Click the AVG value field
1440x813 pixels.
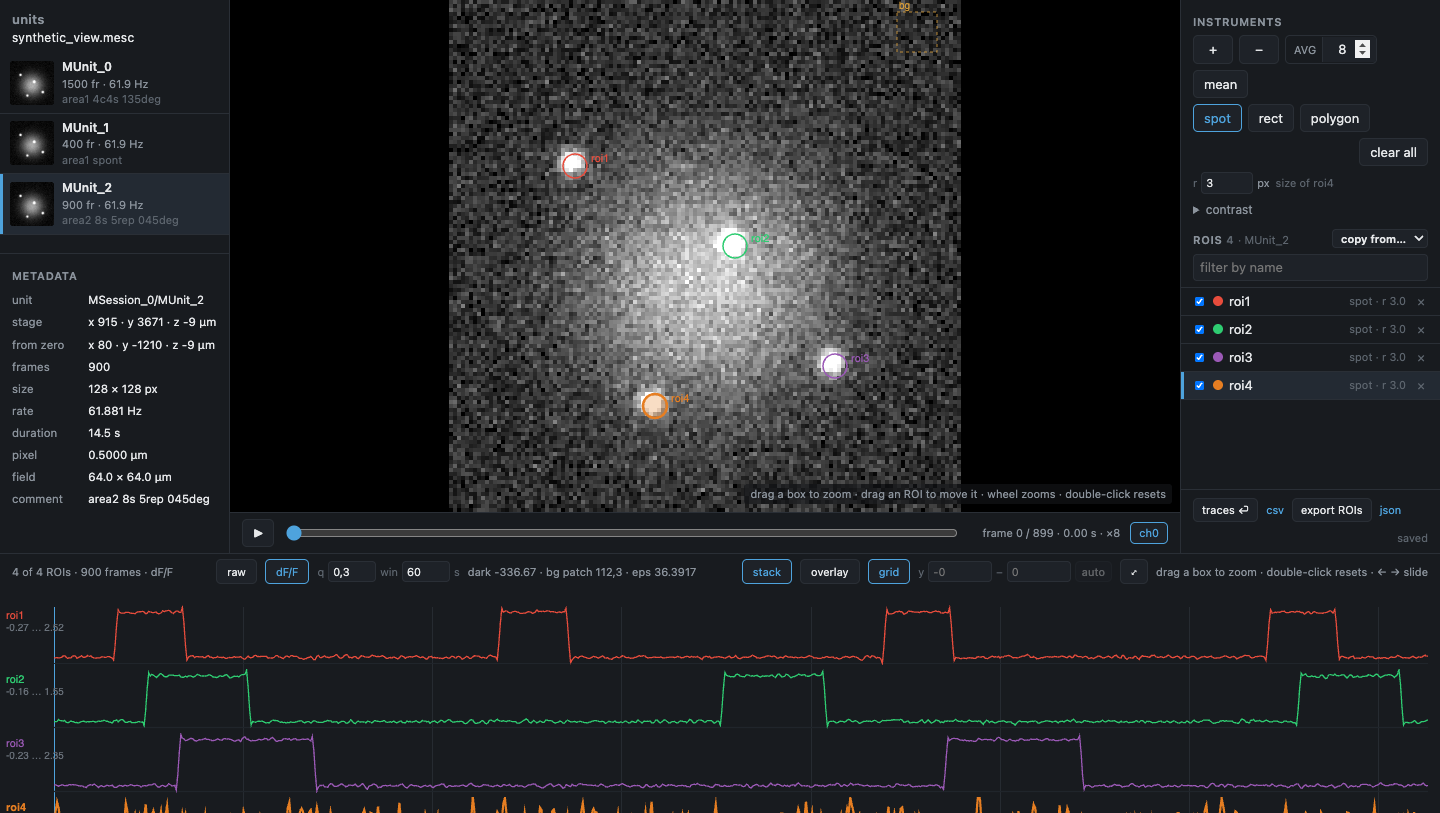pyautogui.click(x=1349, y=49)
